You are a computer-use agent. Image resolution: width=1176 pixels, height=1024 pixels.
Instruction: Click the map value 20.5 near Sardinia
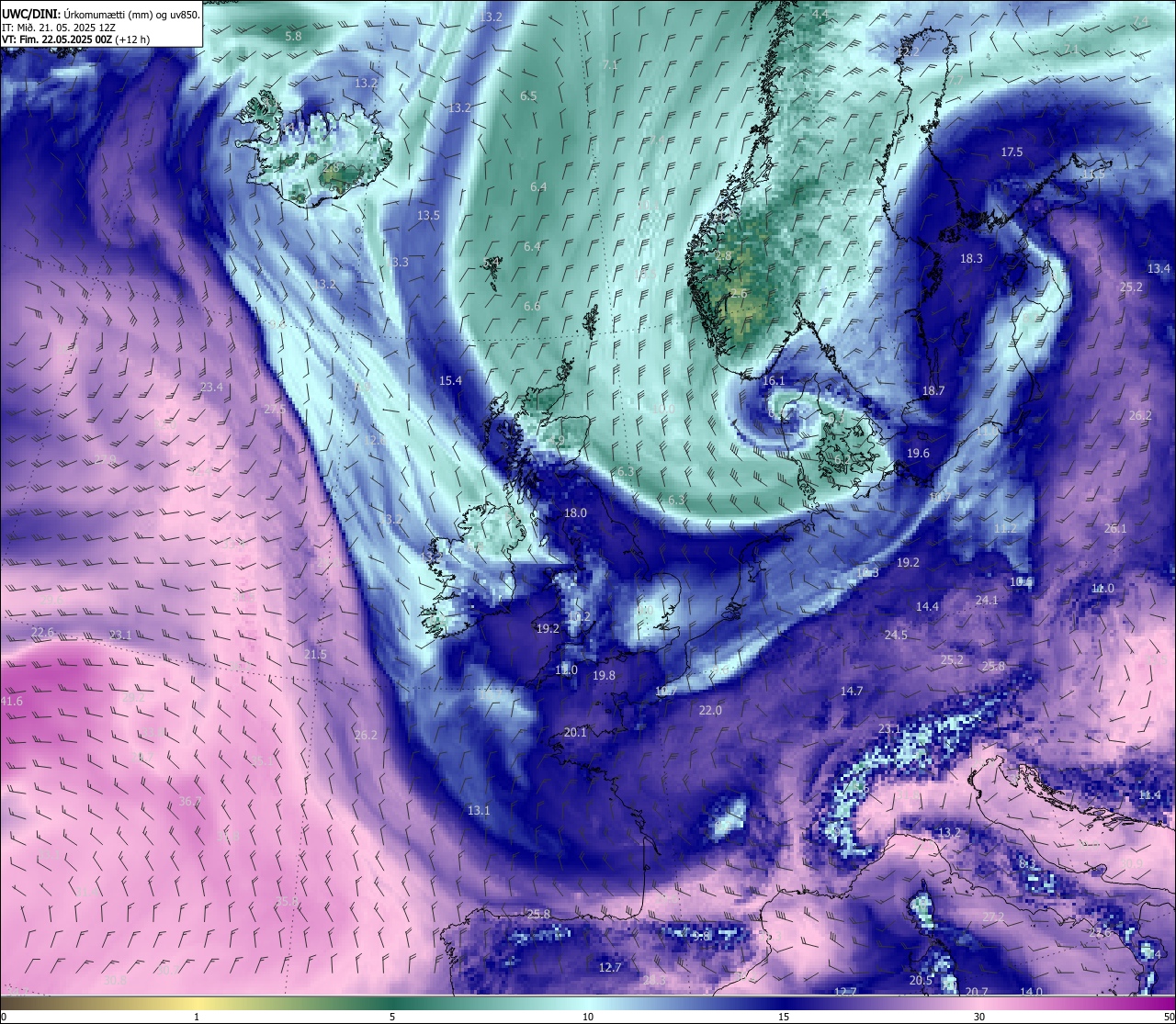click(921, 980)
